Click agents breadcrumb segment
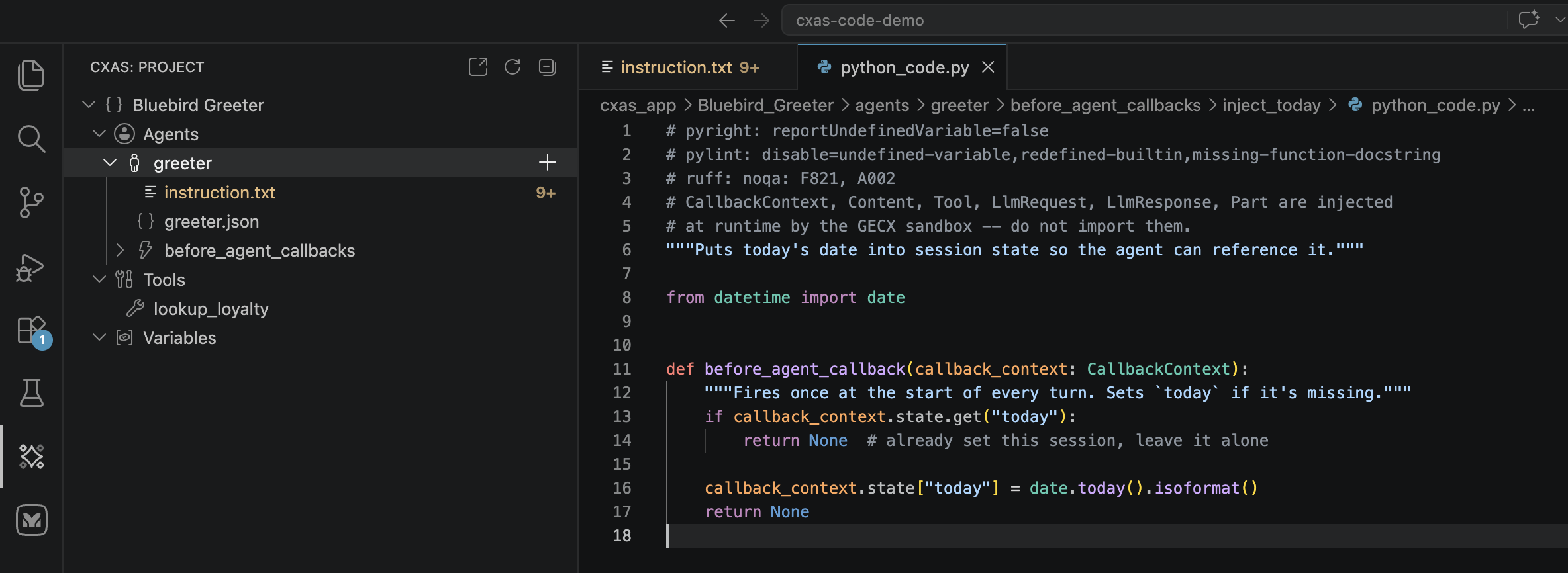The image size is (1568, 573). click(882, 105)
